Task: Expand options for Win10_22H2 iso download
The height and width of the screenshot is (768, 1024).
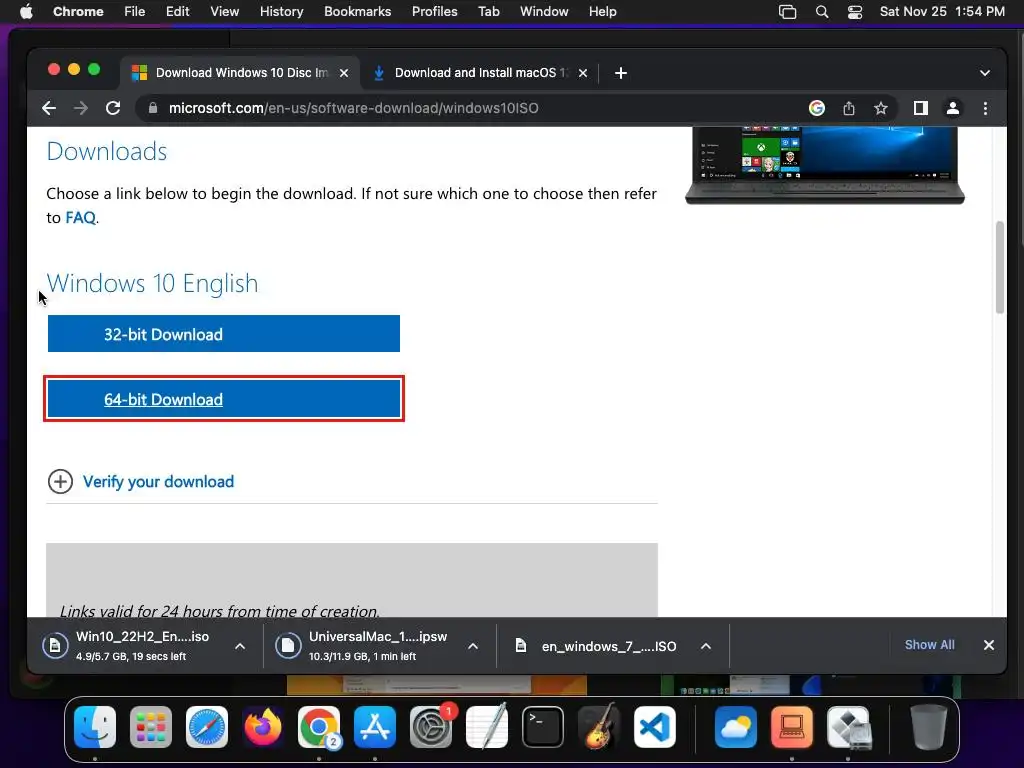Action: coord(240,646)
